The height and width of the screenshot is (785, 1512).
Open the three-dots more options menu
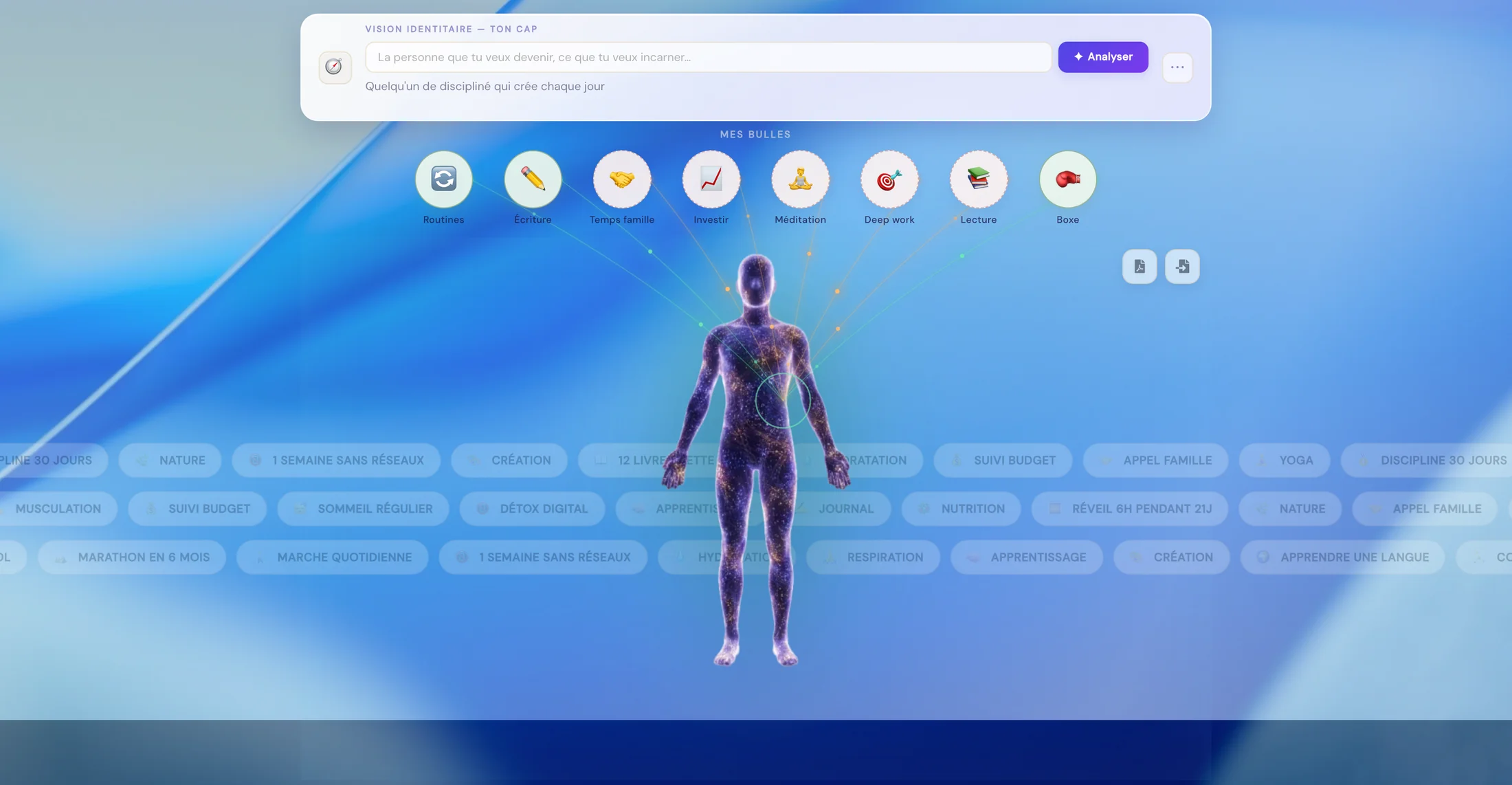[x=1177, y=67]
